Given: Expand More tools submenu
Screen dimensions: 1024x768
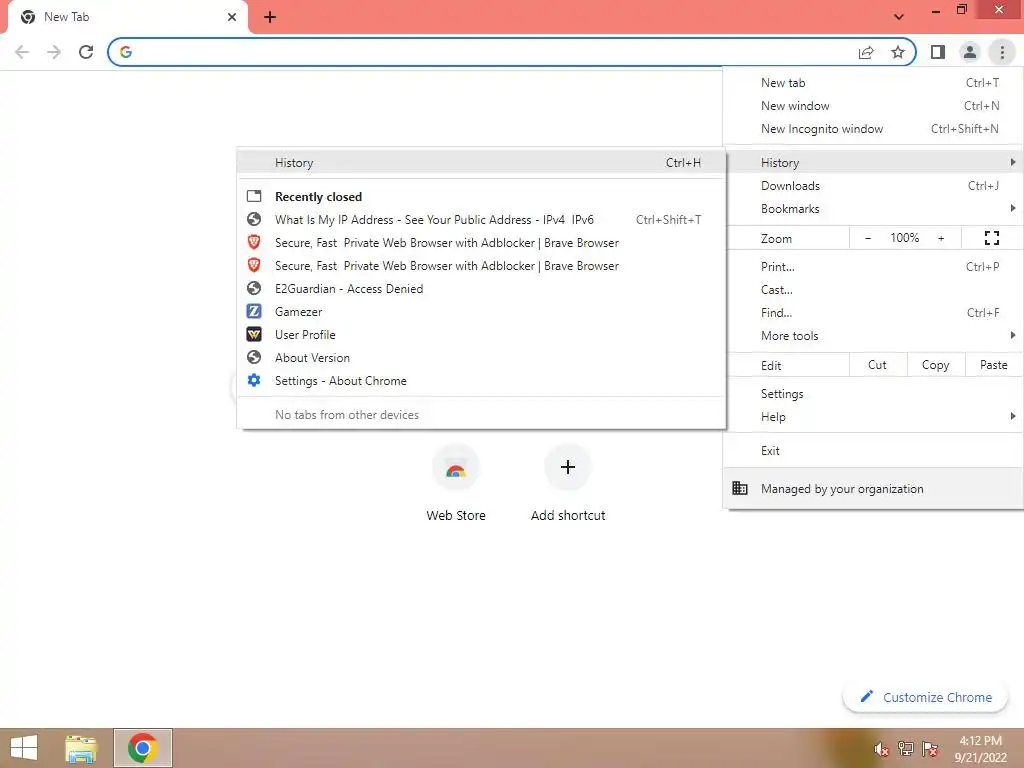Looking at the screenshot, I should 873,336.
